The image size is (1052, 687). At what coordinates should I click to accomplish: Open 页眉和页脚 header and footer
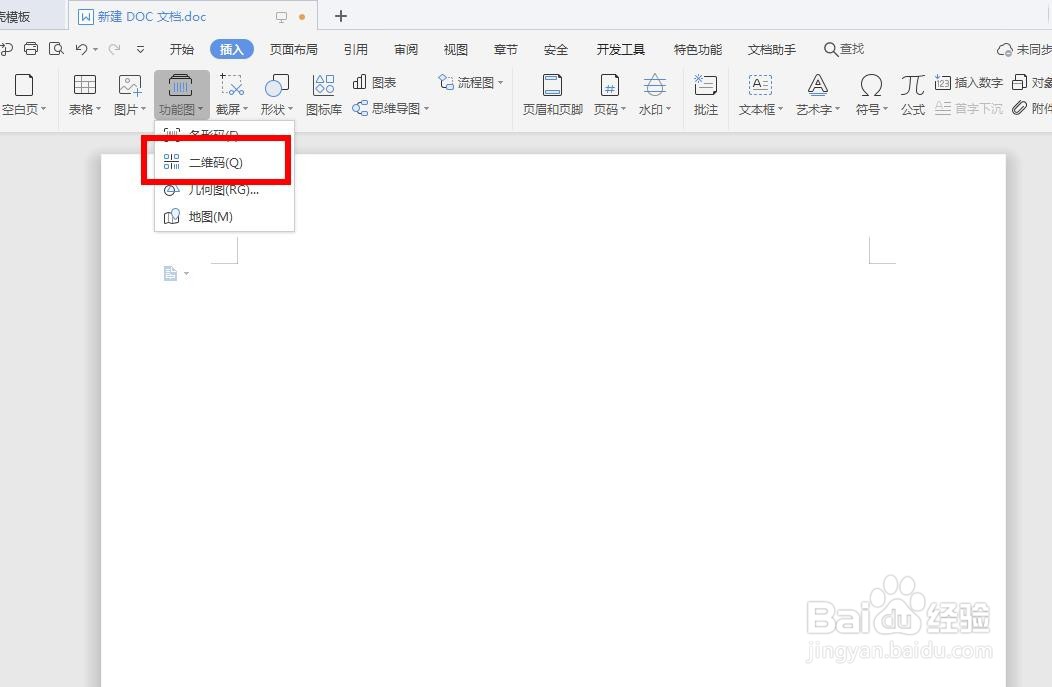click(x=552, y=95)
